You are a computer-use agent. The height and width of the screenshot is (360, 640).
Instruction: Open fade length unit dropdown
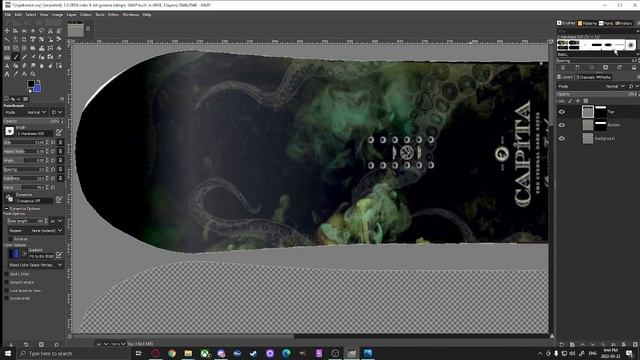[56, 221]
